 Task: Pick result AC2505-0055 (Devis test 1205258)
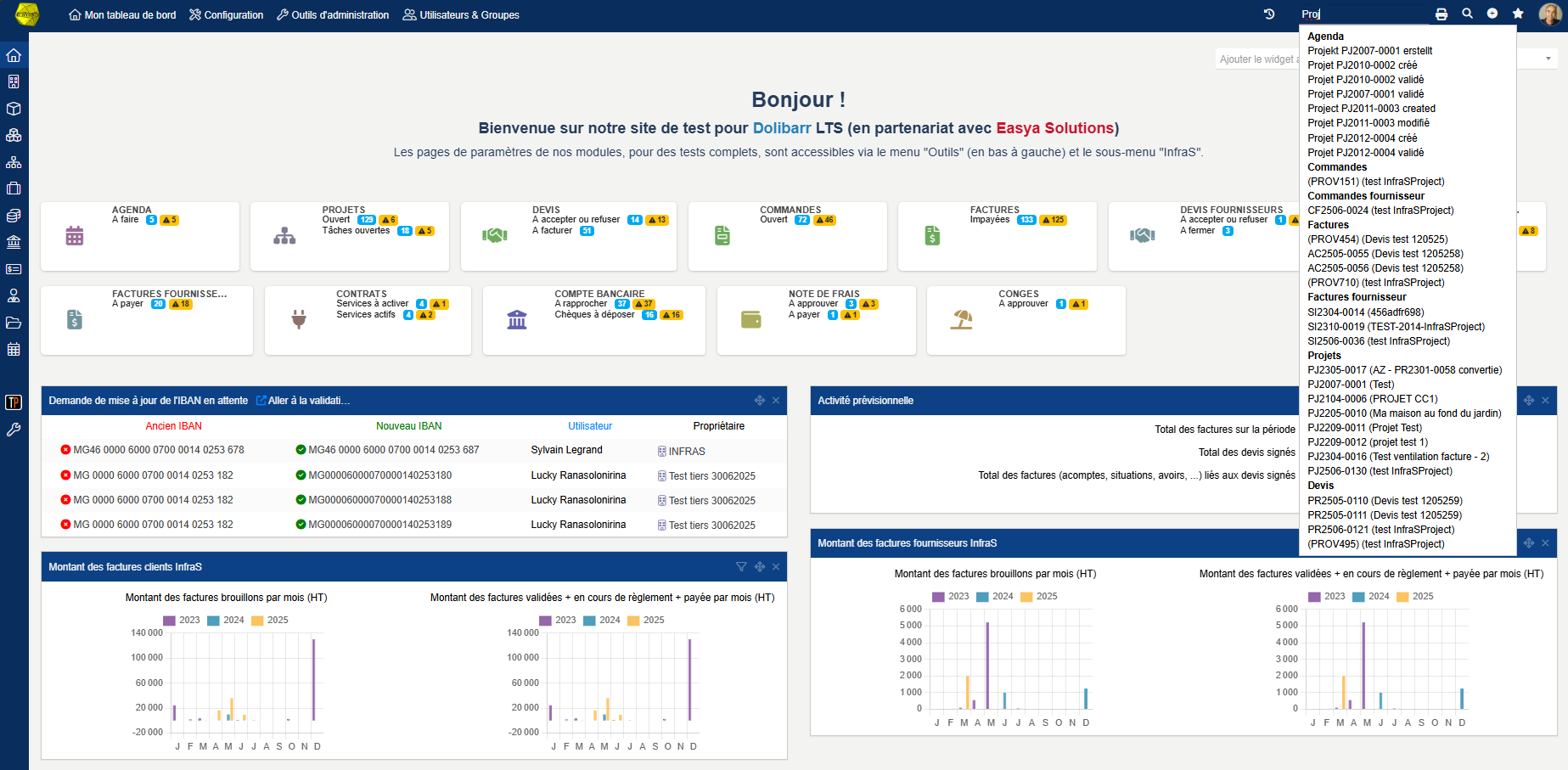pos(1385,254)
